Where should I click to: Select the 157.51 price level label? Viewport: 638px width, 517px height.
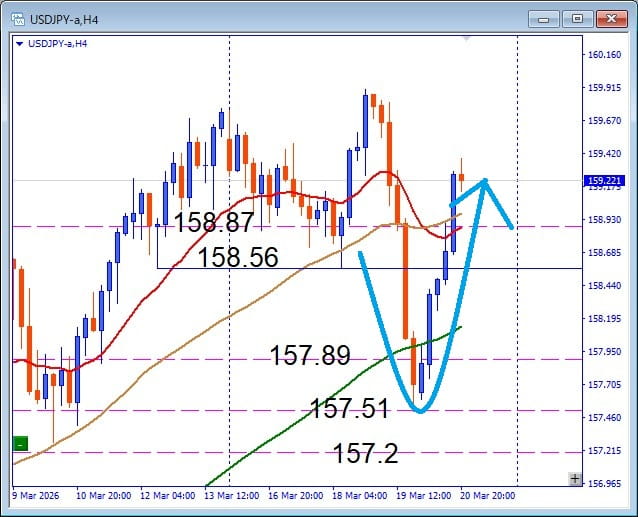click(x=349, y=408)
